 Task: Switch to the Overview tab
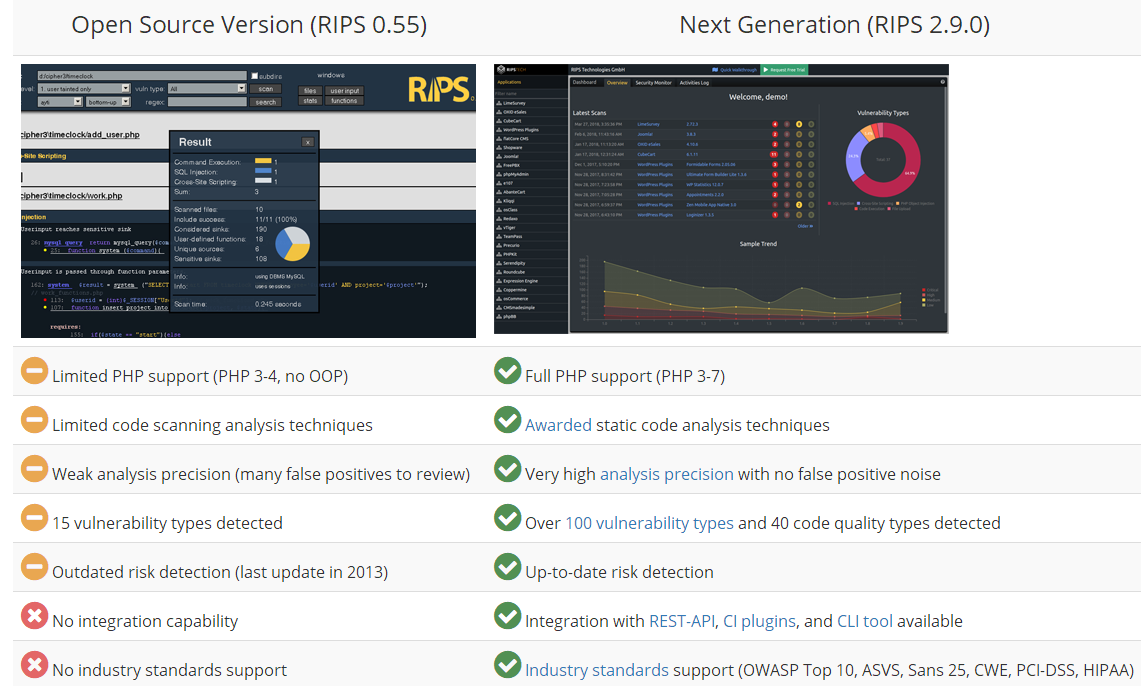pos(617,83)
